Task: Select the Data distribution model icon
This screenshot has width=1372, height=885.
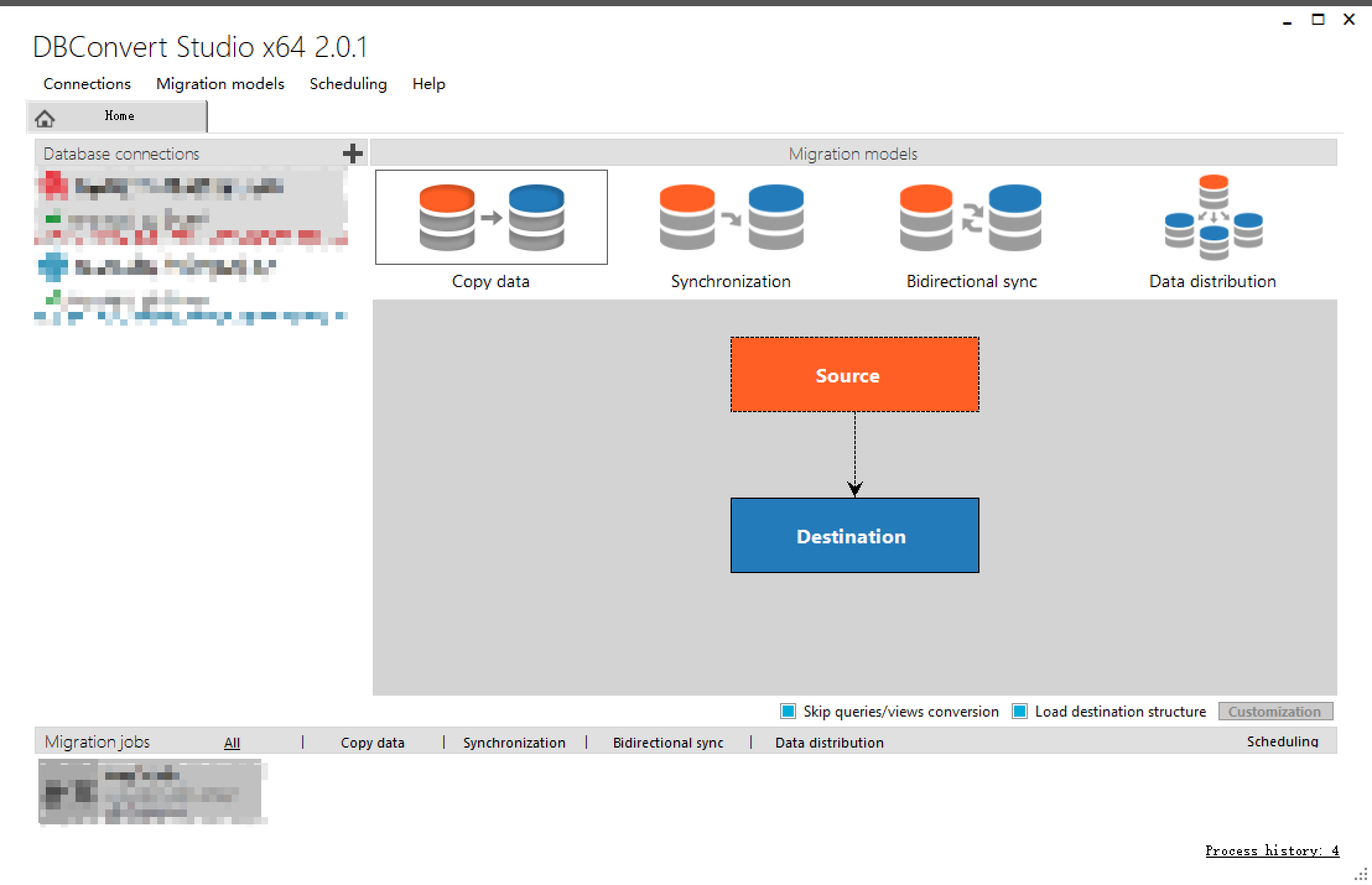Action: 1214,217
